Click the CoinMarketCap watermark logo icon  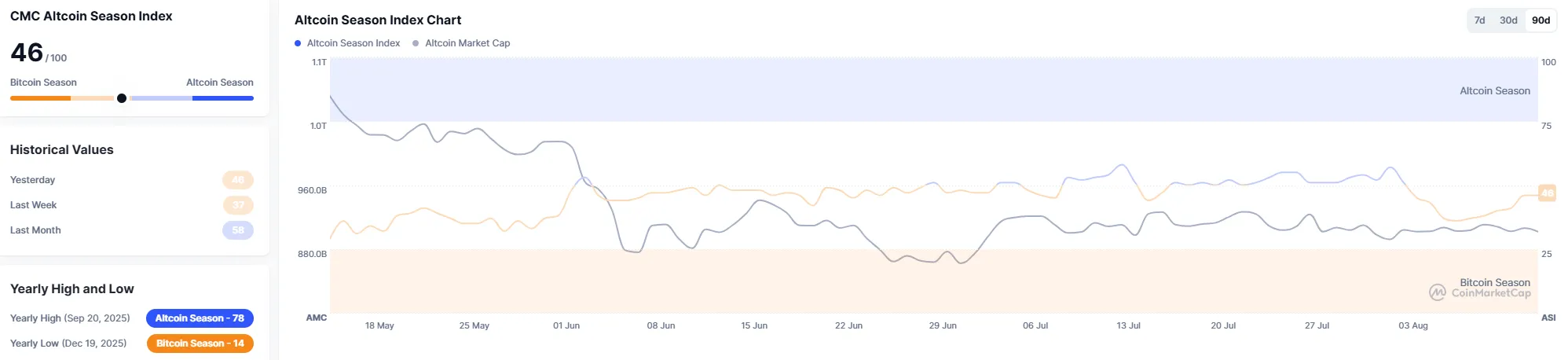point(1438,292)
